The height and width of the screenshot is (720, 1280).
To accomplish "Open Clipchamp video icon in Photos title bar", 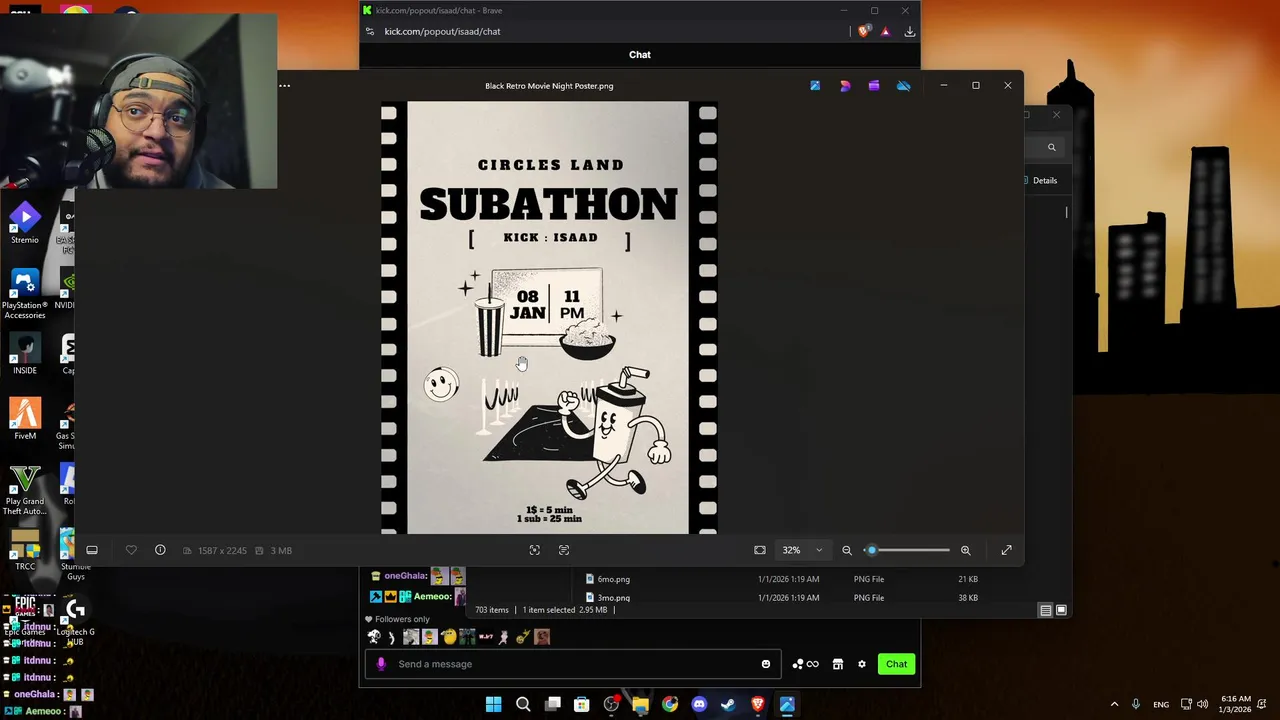I will click(x=874, y=86).
